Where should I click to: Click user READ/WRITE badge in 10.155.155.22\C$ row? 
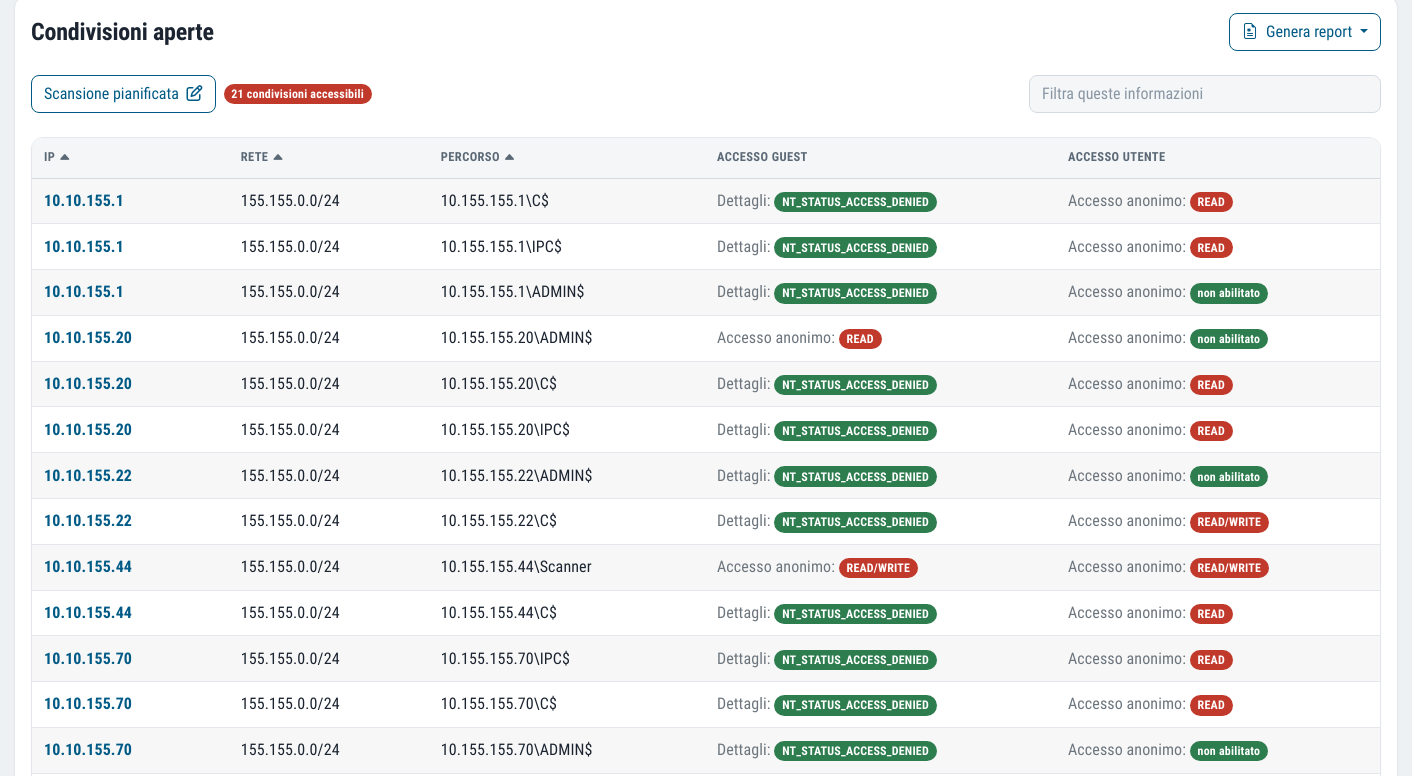pos(1229,522)
